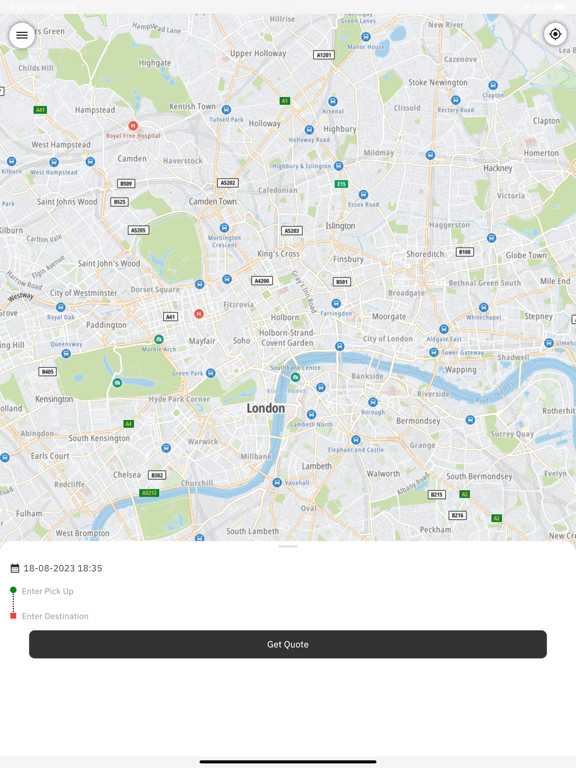The height and width of the screenshot is (768, 576).
Task: Tap the calendar icon beside the date
Action: (15, 568)
